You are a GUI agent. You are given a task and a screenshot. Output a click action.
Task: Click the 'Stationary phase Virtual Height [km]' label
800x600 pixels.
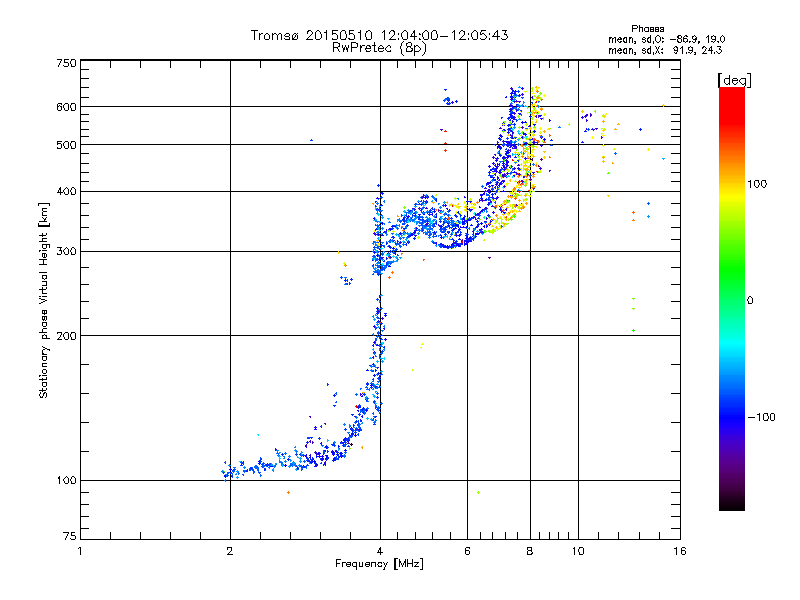point(44,300)
